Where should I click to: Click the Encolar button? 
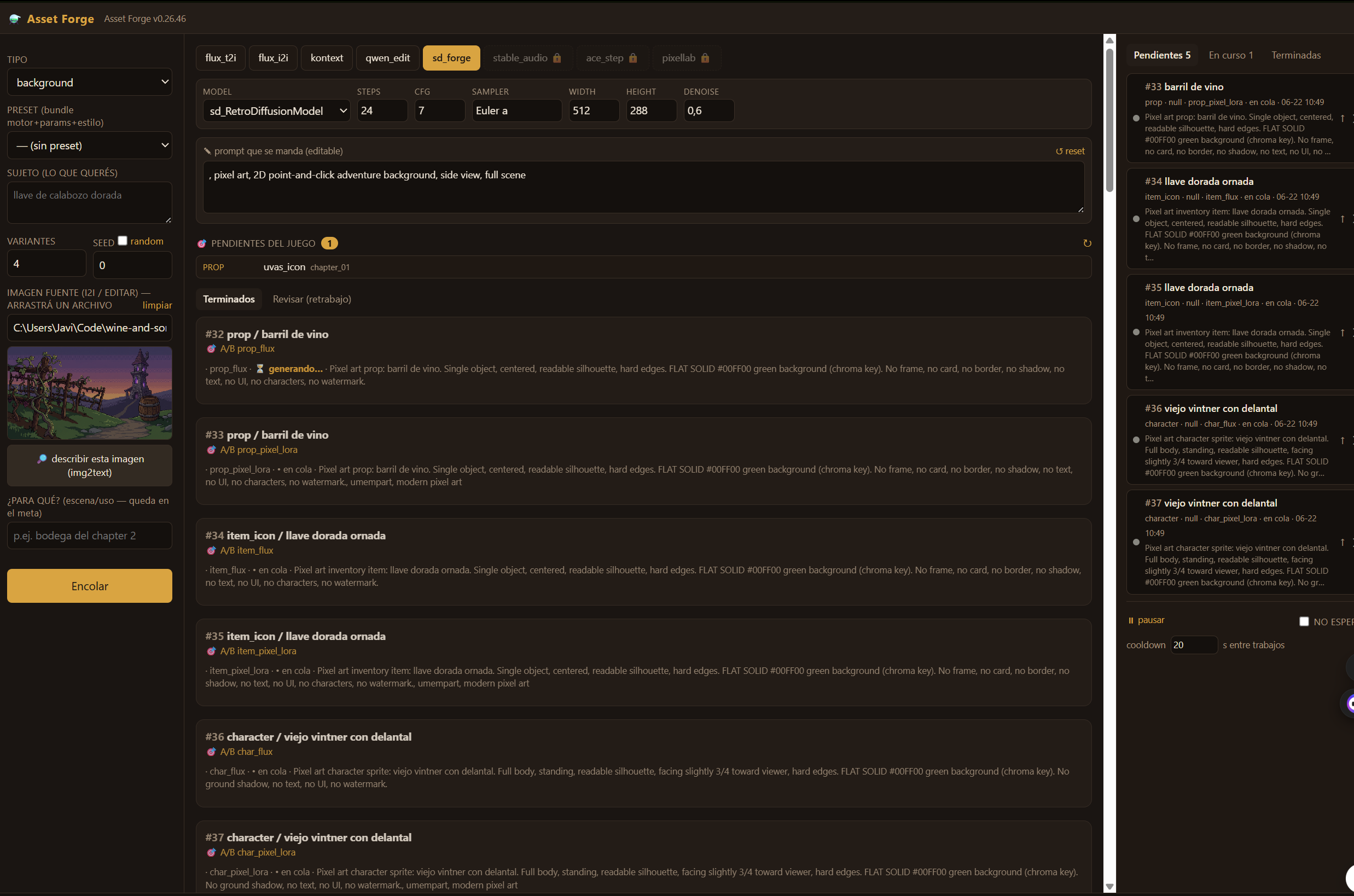(x=90, y=586)
